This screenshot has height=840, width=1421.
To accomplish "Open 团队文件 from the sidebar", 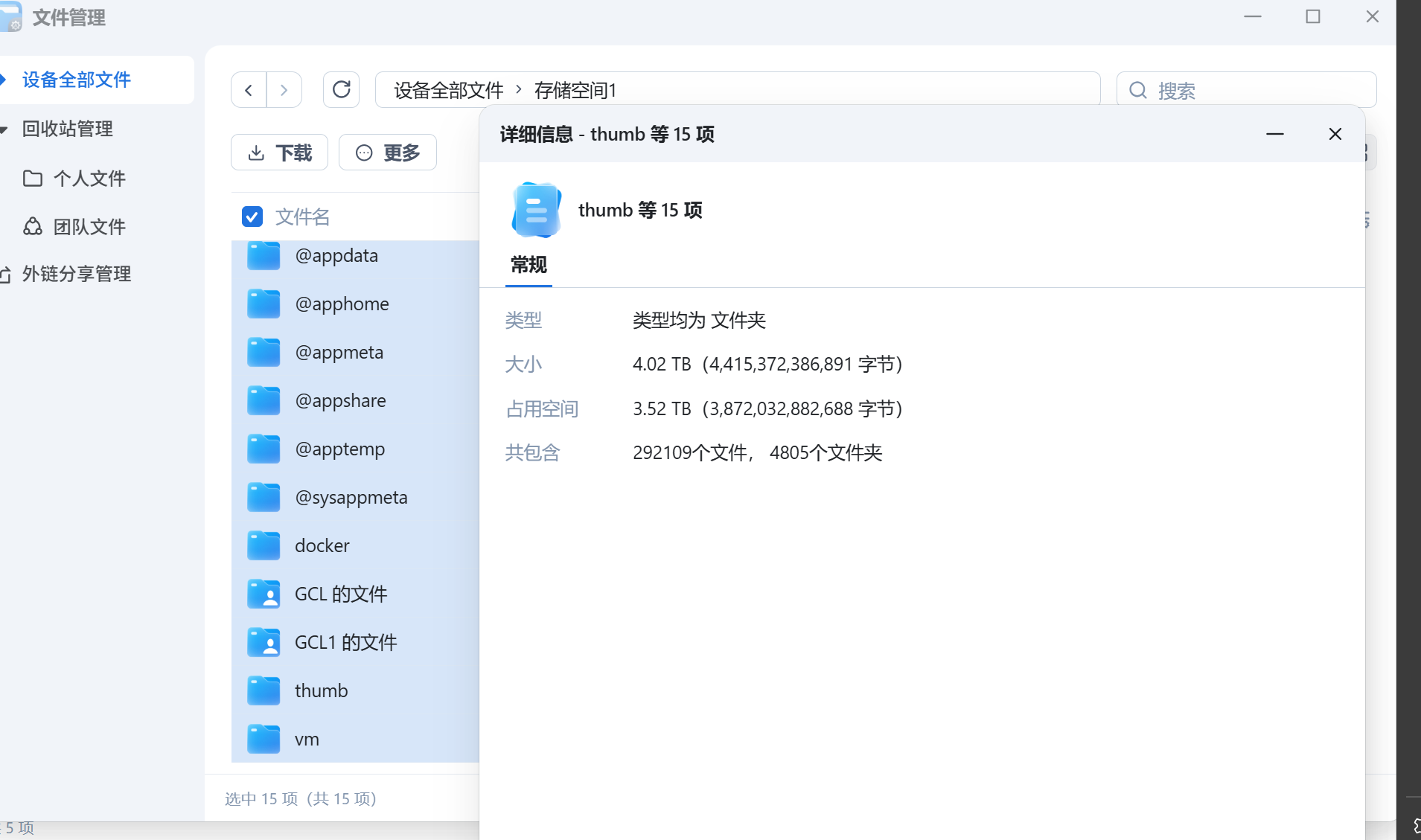I will tap(91, 226).
